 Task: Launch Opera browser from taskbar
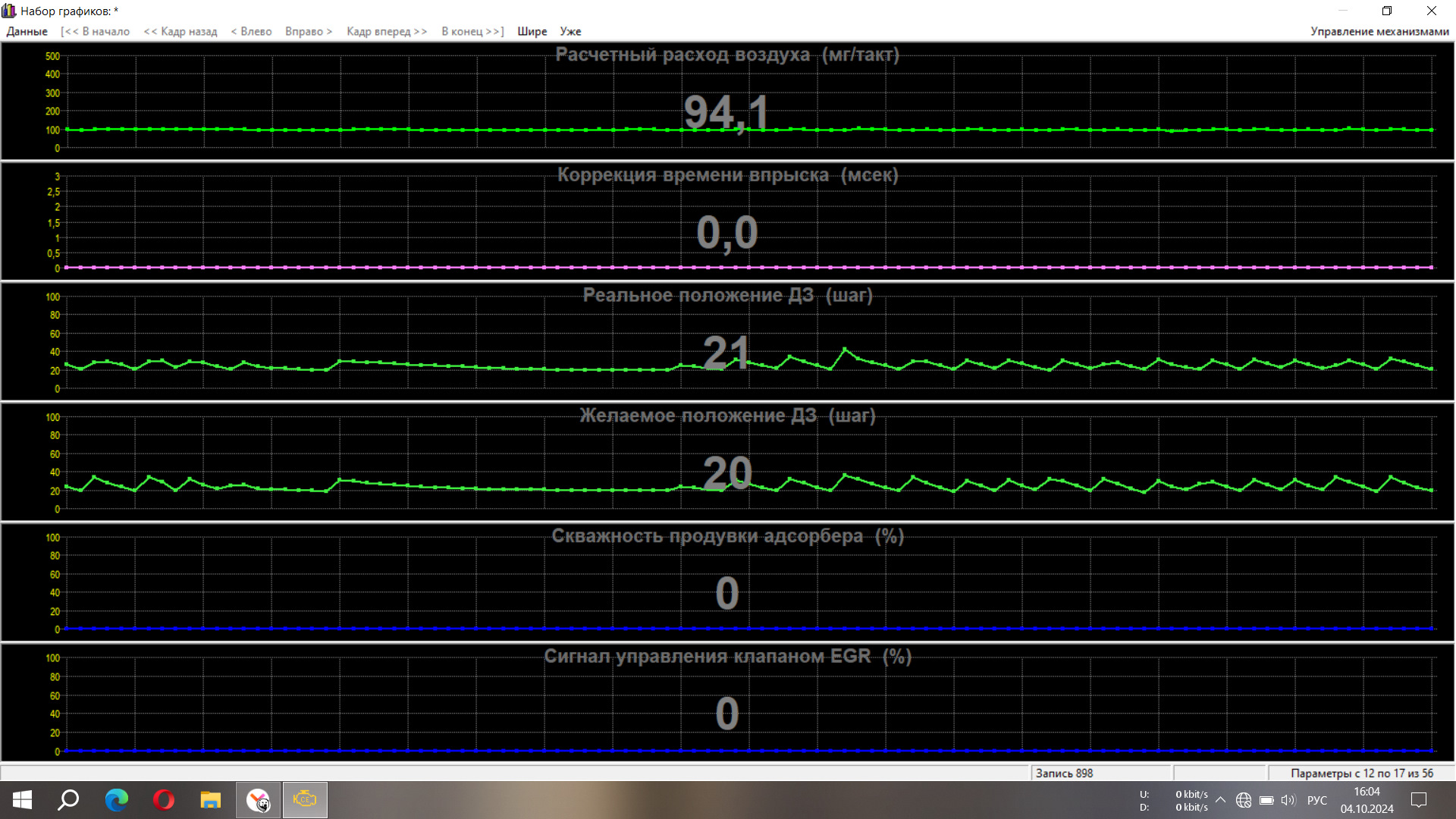163,800
